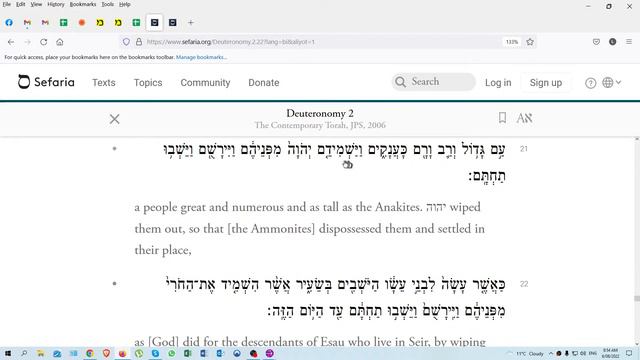Viewport: 640px width, 360px height.
Task: Open the Texts section
Action: 104,83
